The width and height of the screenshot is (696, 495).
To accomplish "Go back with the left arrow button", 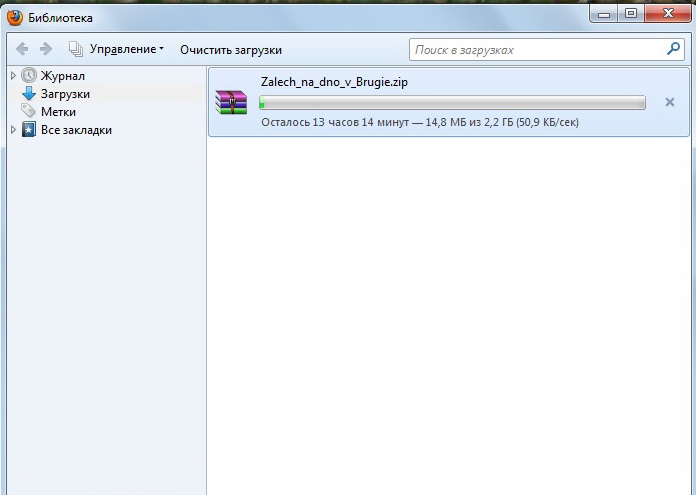I will 22,49.
